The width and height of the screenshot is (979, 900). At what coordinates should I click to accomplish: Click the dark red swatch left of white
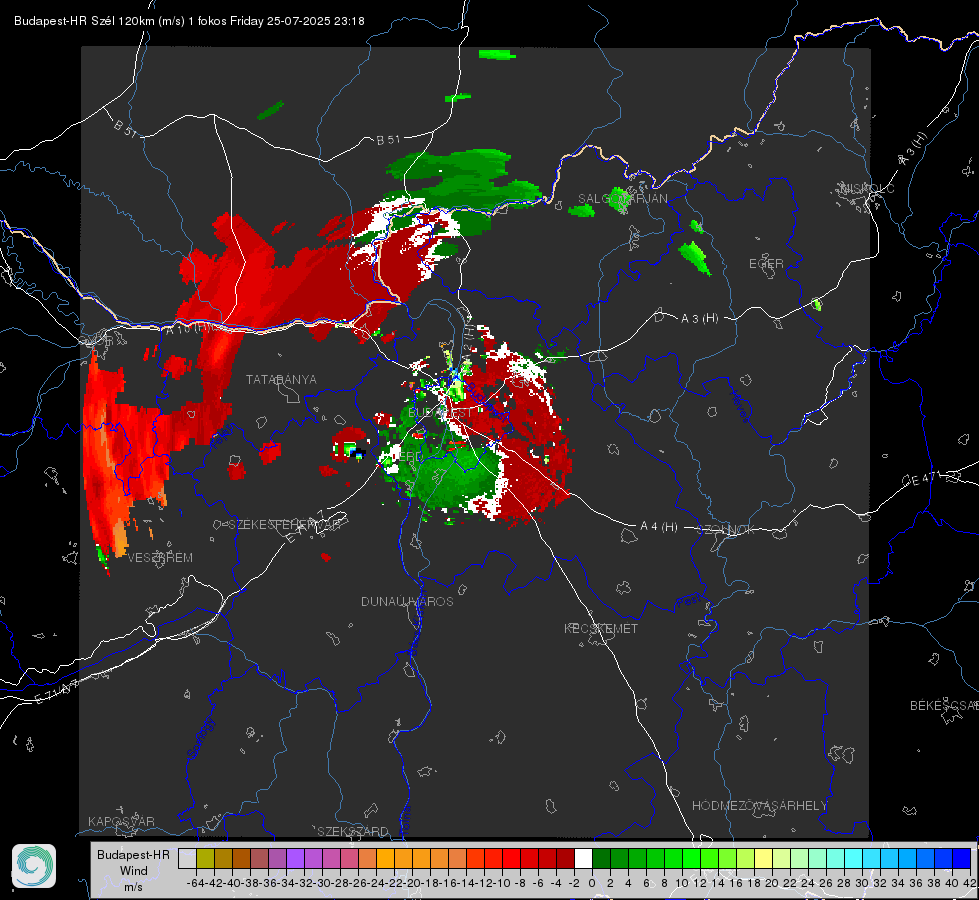point(566,858)
